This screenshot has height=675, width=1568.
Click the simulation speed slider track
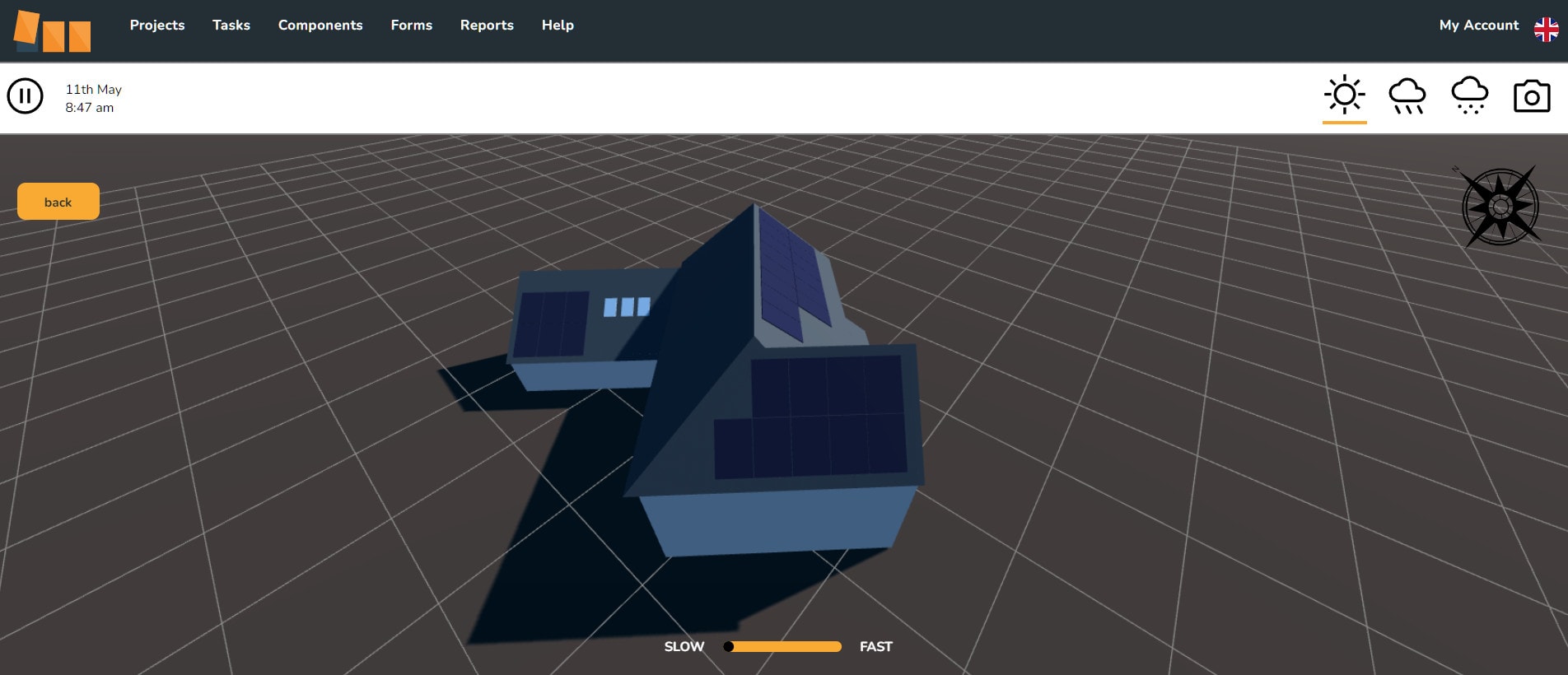(782, 647)
